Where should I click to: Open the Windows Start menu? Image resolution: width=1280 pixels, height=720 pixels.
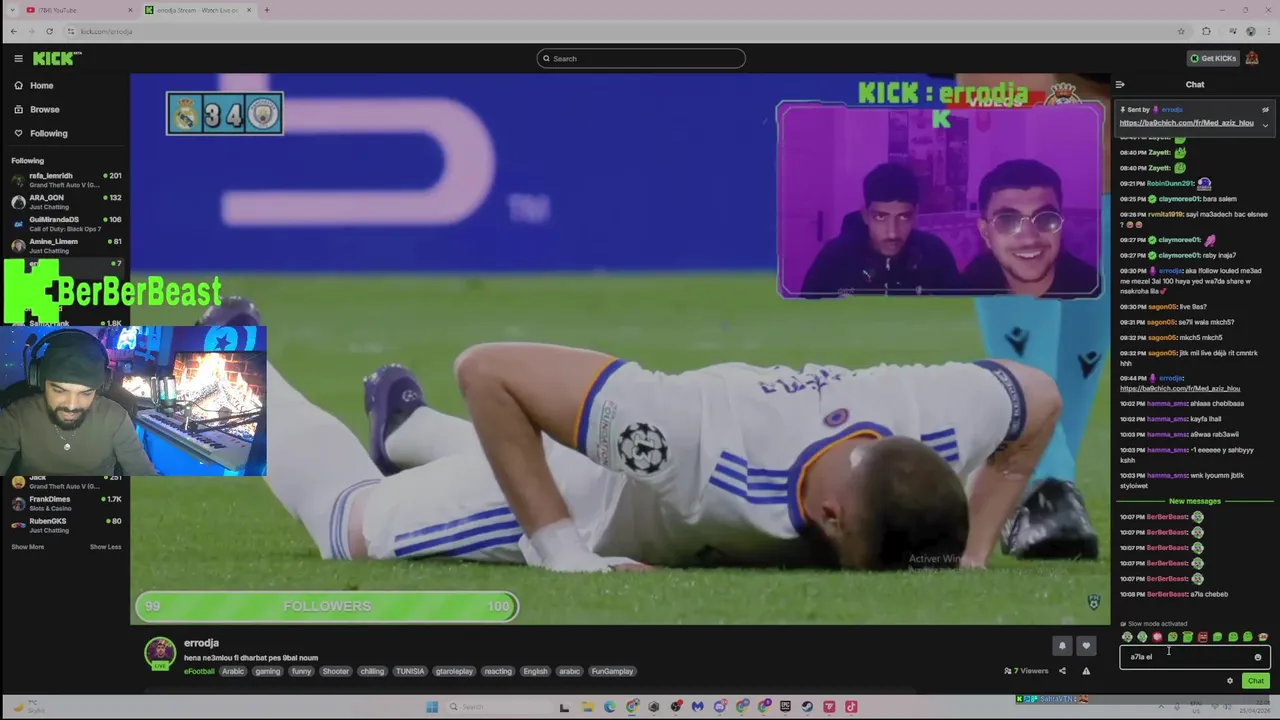pos(432,707)
